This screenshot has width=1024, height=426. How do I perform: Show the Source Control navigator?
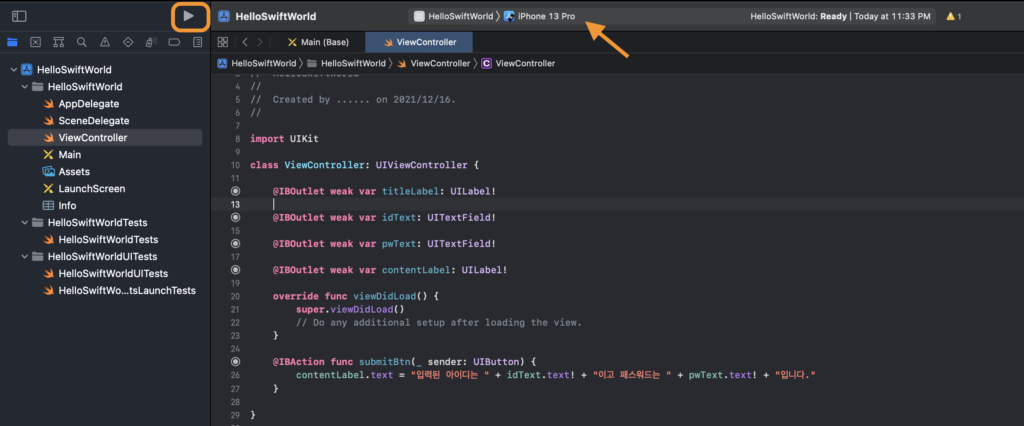35,43
